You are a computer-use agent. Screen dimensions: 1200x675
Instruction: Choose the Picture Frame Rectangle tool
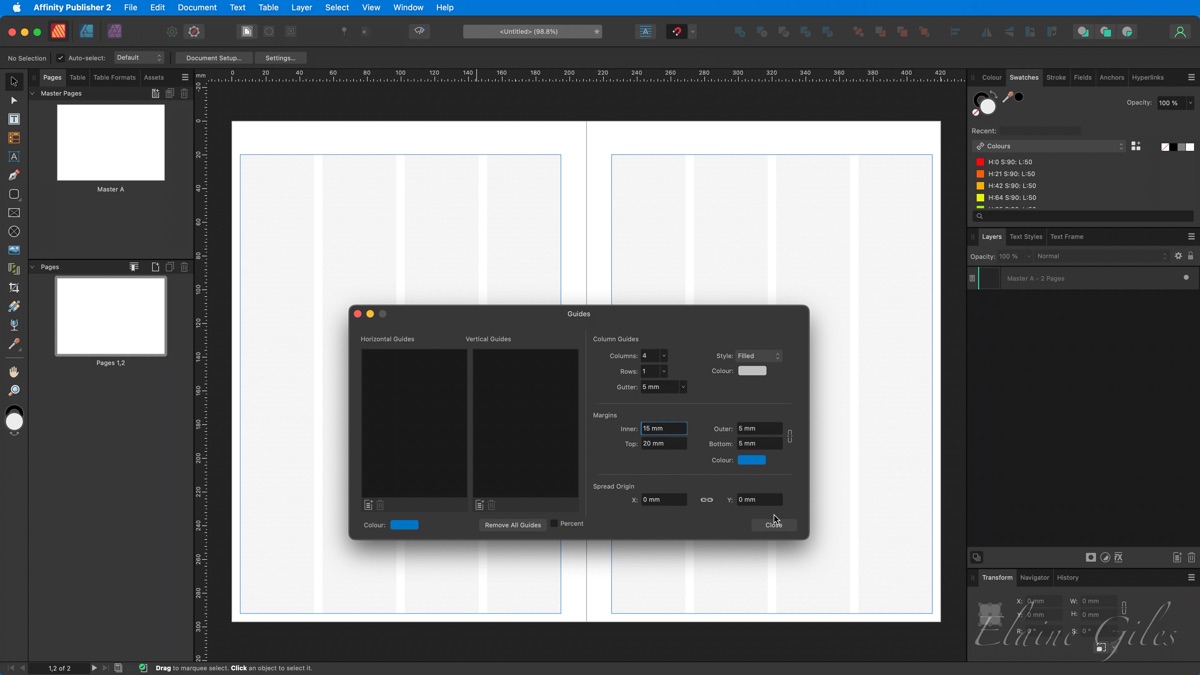pos(14,213)
